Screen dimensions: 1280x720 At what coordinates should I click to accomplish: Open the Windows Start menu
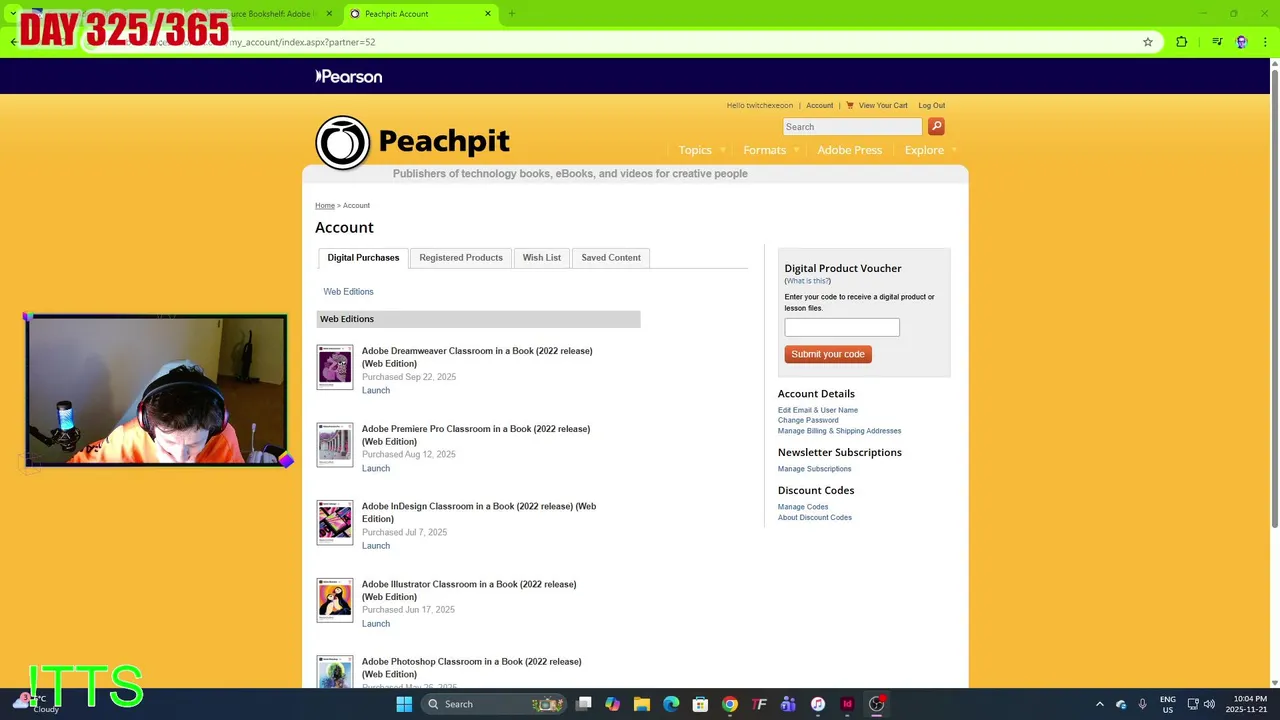[x=404, y=704]
